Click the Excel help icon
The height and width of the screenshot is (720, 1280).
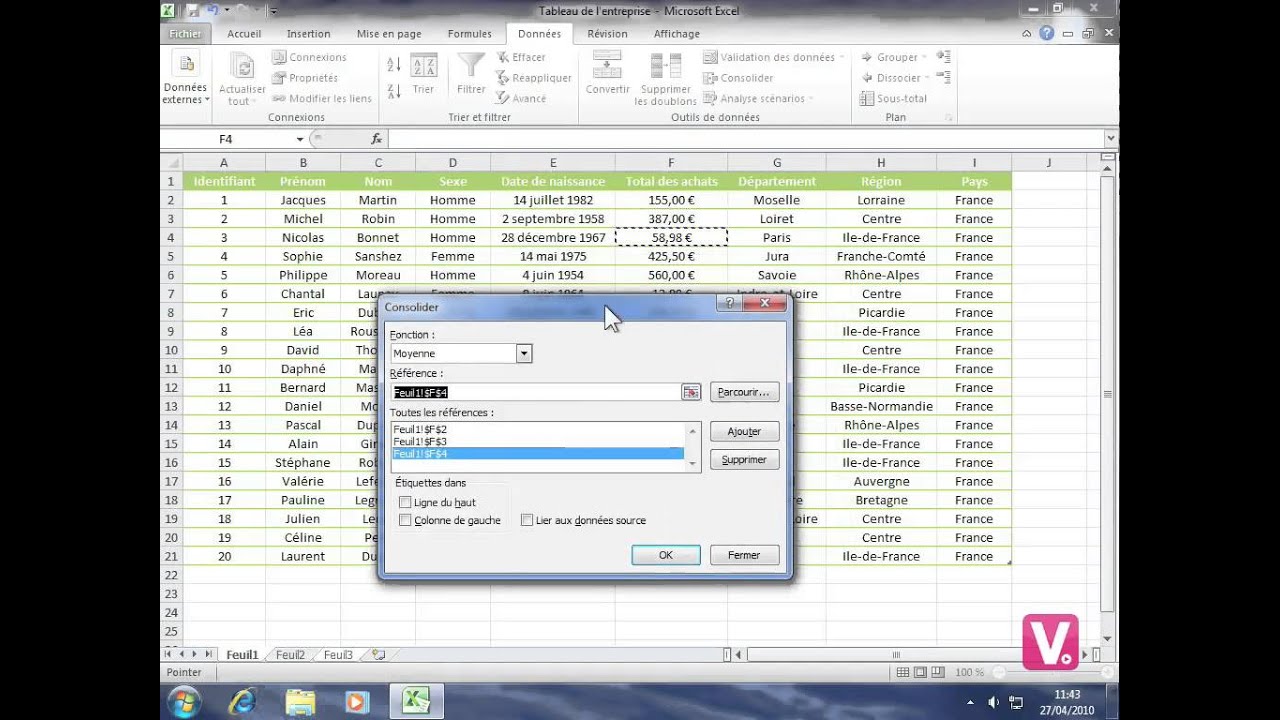tap(1046, 33)
